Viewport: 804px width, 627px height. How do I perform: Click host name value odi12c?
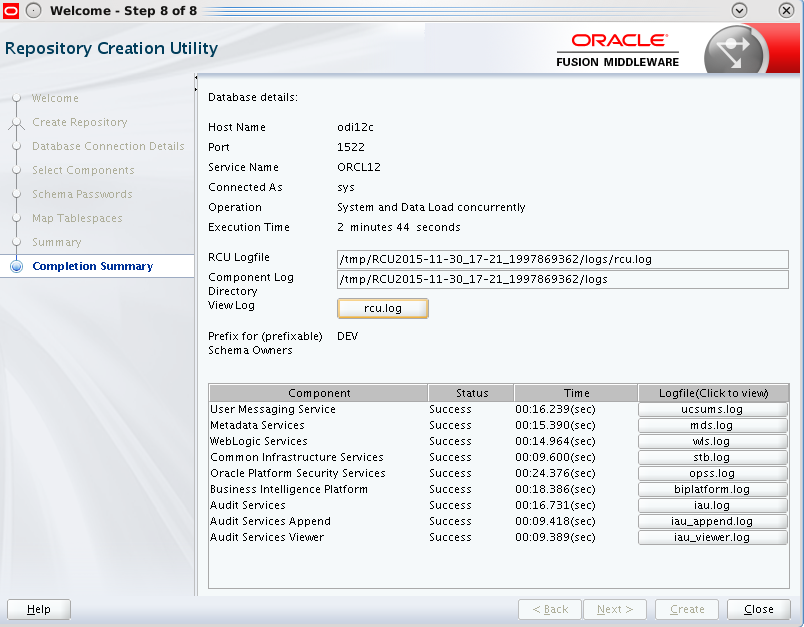coord(355,127)
